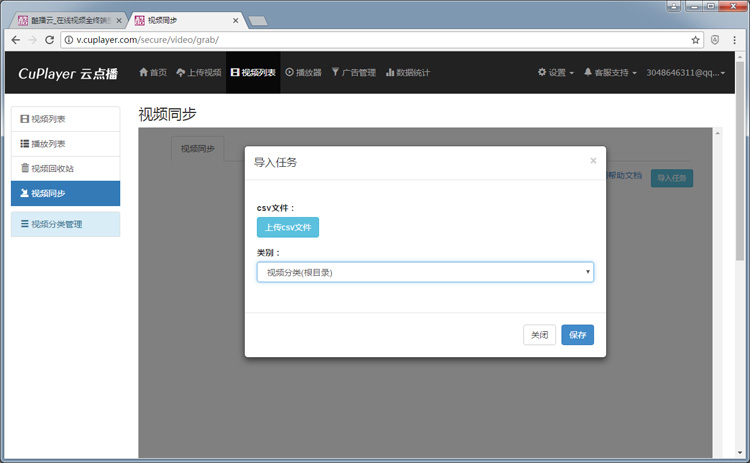
Task: Click the browser address bar
Action: coord(370,40)
